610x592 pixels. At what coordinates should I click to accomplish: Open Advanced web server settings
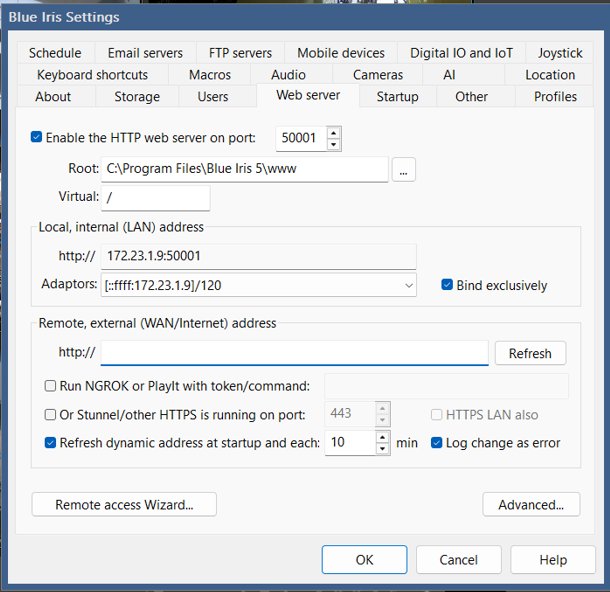531,504
